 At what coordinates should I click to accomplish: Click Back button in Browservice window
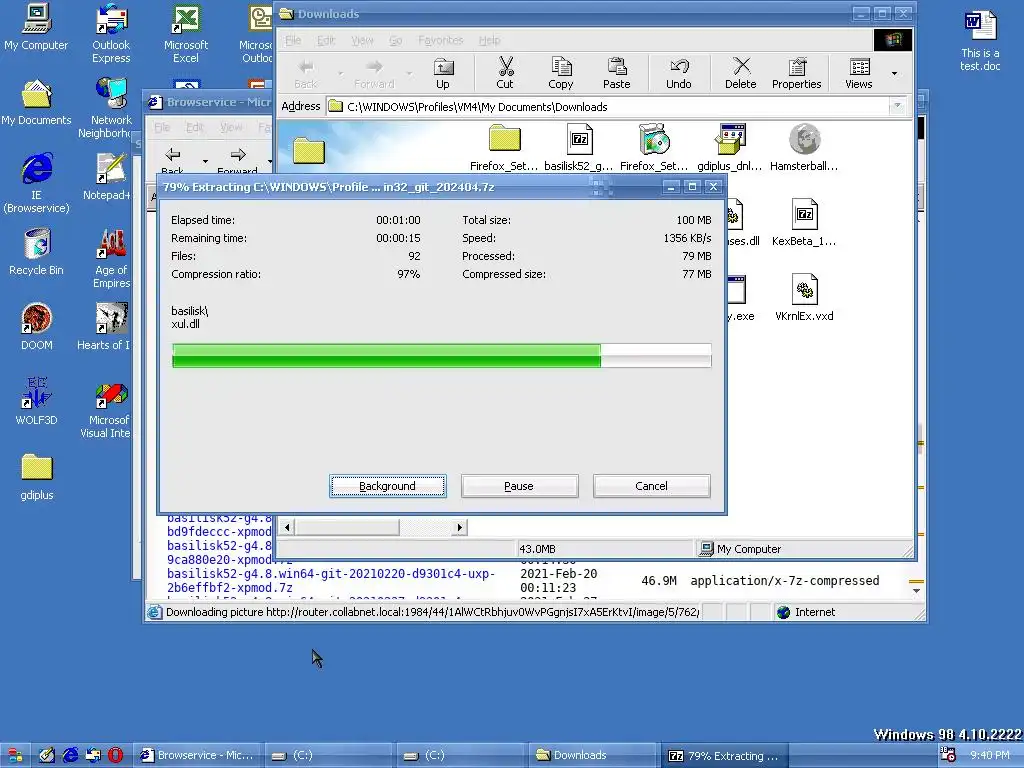172,161
